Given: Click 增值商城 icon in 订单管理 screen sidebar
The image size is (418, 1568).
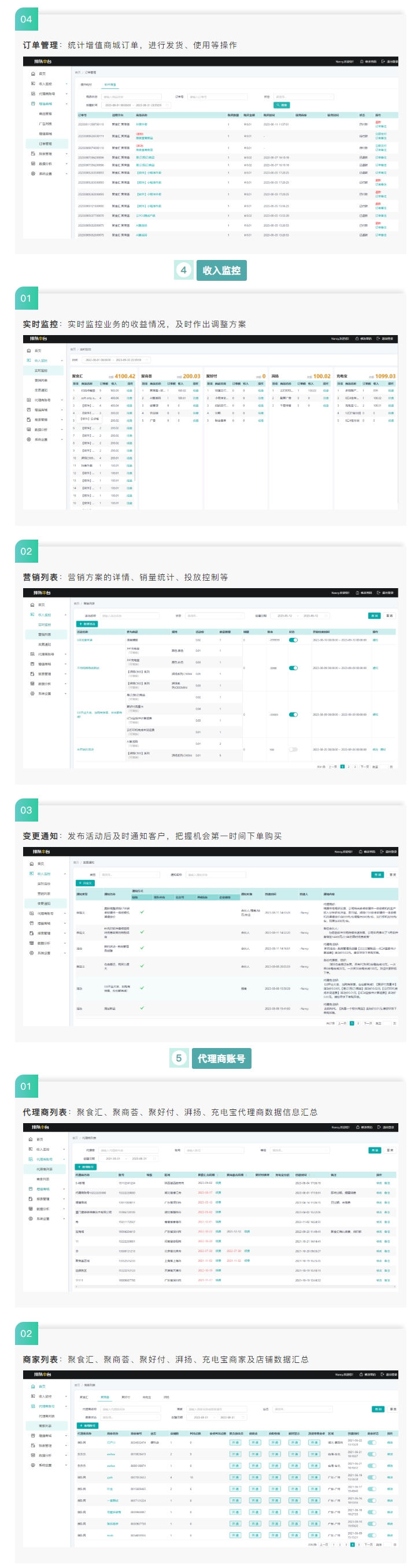Looking at the screenshot, I should 33,104.
